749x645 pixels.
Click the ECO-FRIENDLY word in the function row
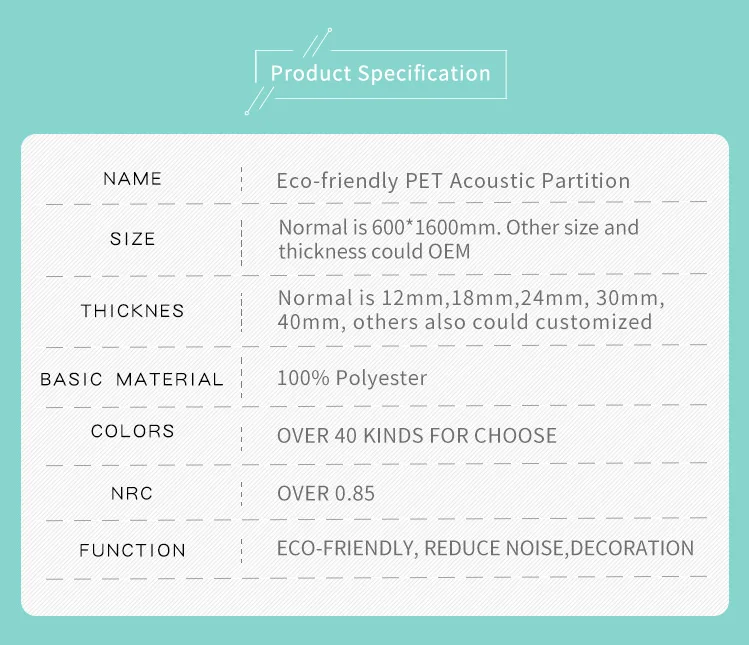click(345, 549)
